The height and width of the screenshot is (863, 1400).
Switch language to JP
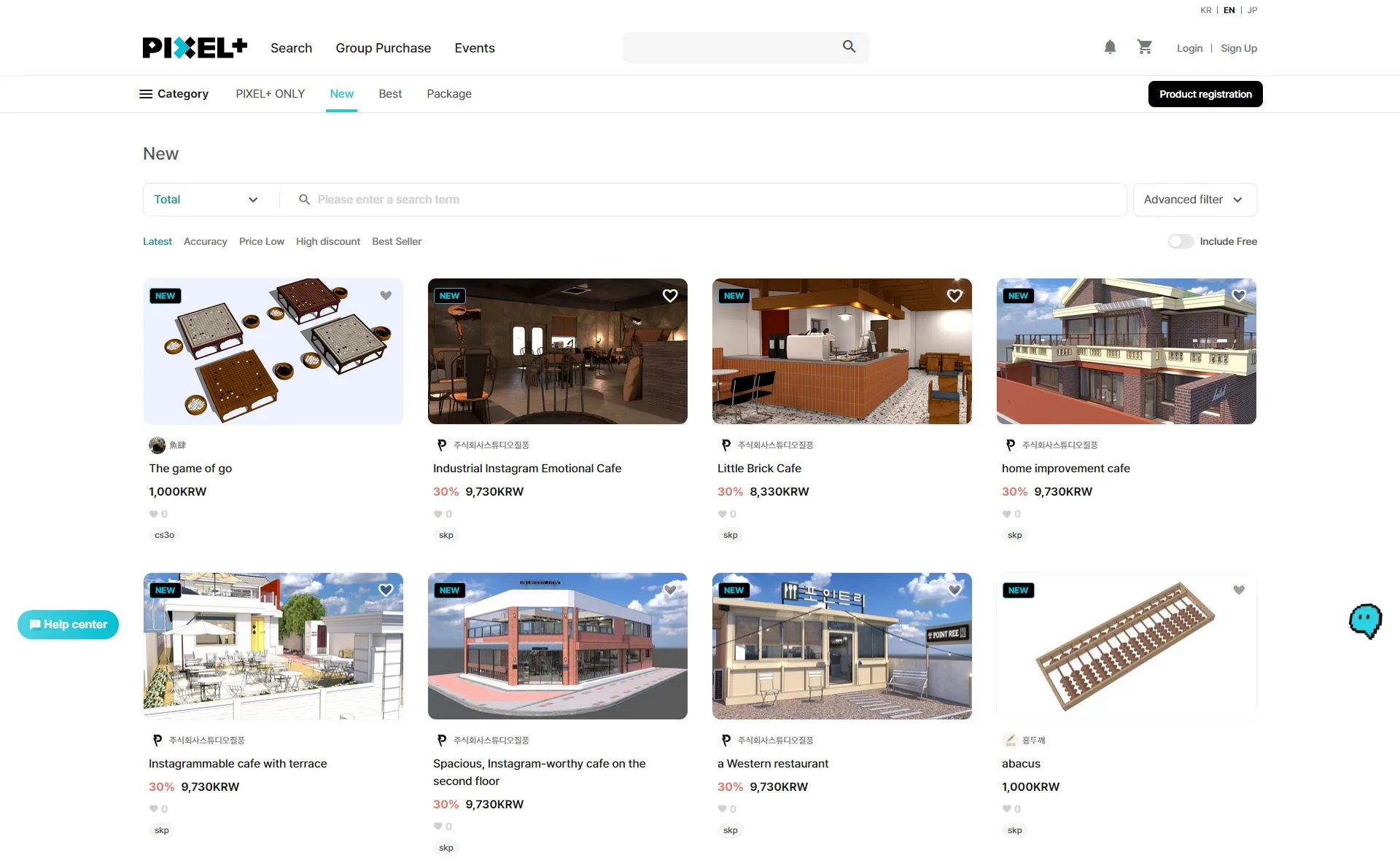click(x=1252, y=10)
